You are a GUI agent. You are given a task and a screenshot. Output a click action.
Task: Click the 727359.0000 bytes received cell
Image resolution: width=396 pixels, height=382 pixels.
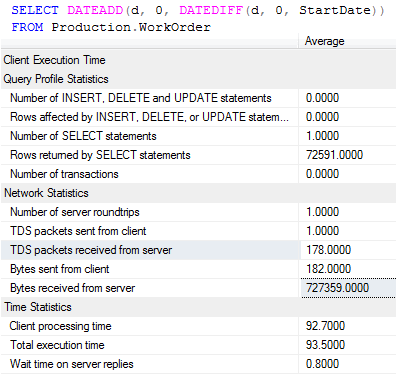click(348, 288)
